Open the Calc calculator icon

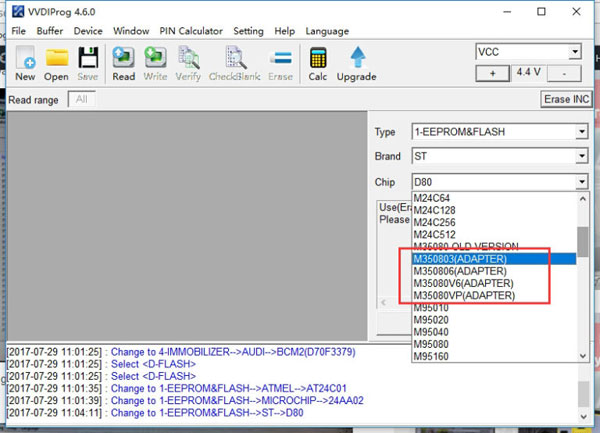click(x=318, y=64)
